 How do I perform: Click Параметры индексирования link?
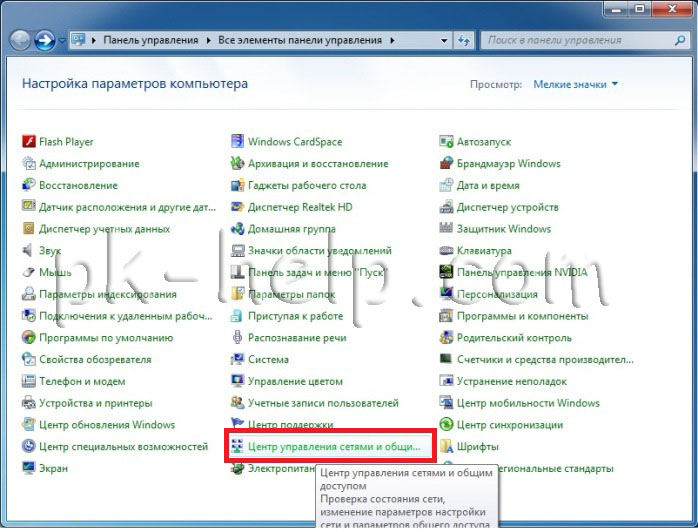tap(108, 294)
